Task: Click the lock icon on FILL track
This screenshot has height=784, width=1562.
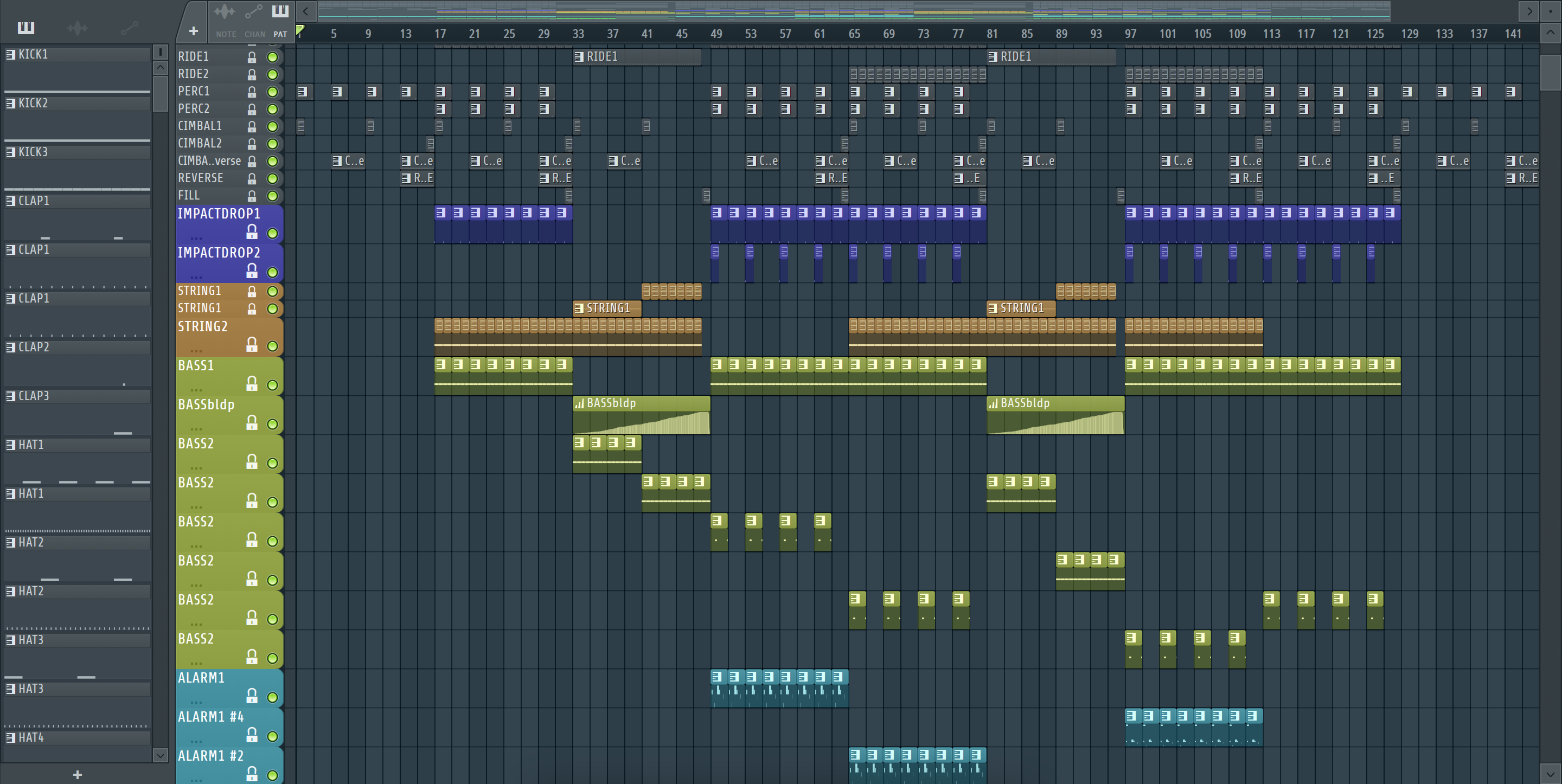Action: (x=252, y=196)
